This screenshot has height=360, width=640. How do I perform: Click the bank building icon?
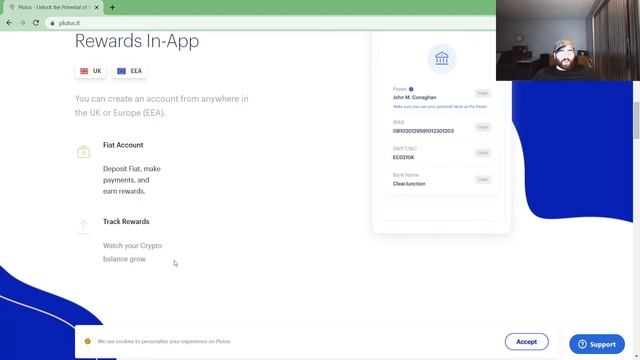point(441,59)
